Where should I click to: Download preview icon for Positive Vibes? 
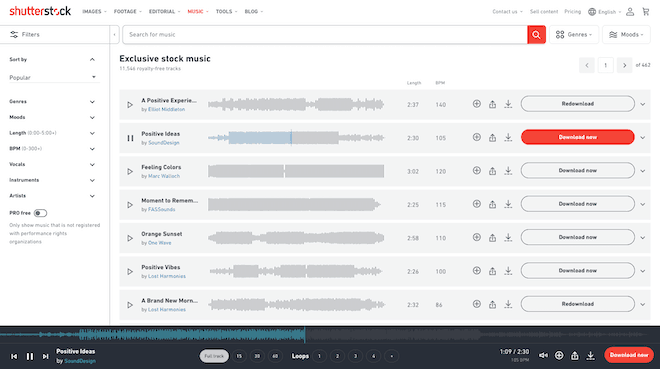click(x=508, y=271)
